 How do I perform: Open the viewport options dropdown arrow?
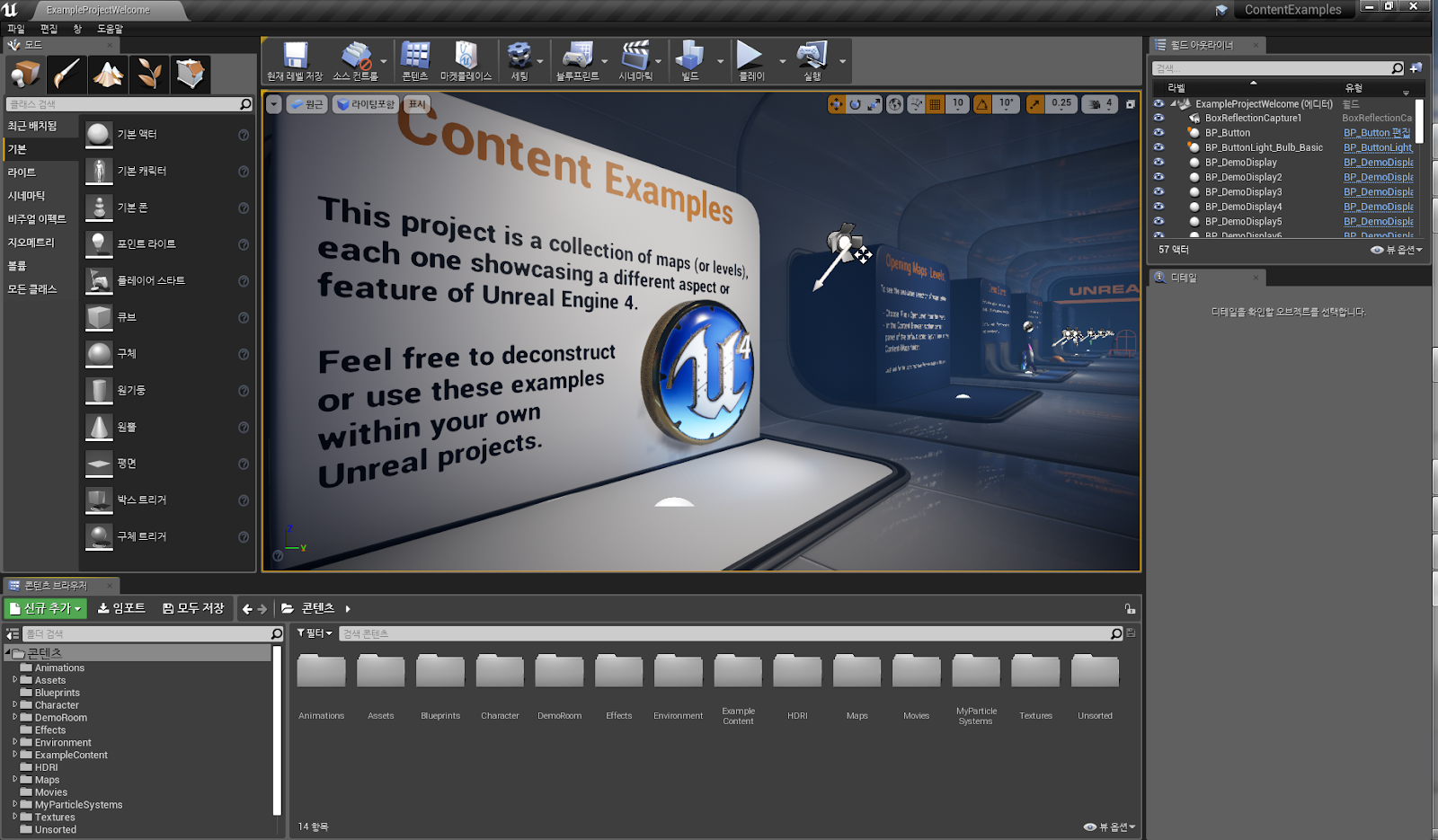coord(274,104)
